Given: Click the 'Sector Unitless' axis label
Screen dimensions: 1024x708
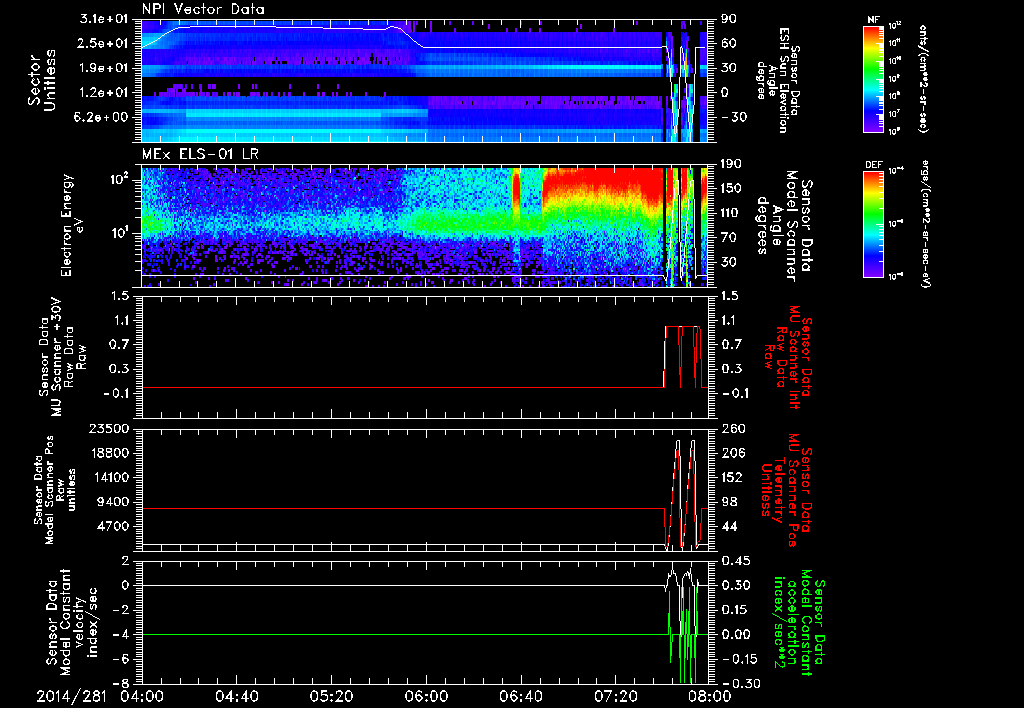Looking at the screenshot, I should click(41, 80).
